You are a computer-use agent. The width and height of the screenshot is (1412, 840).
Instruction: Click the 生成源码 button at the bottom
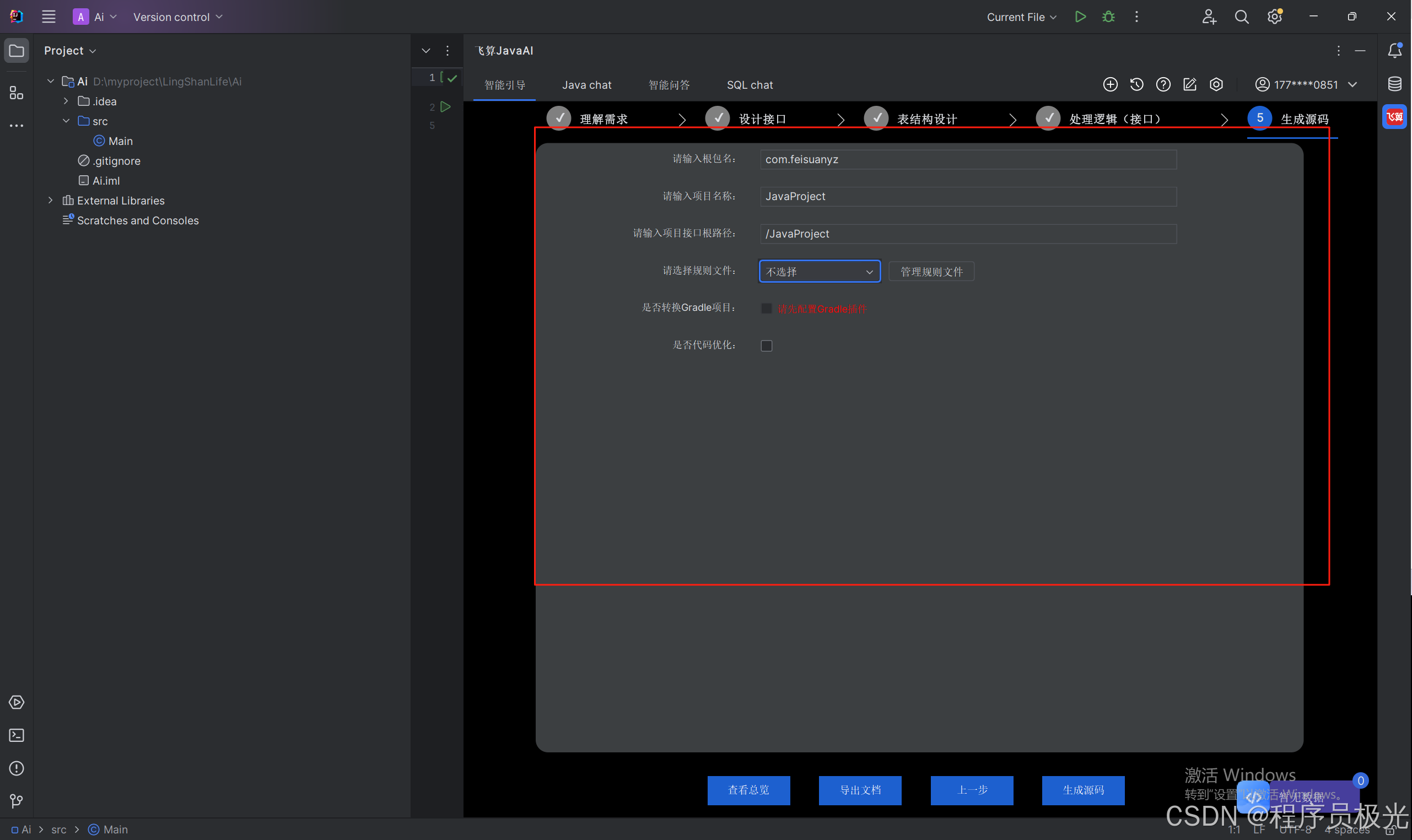tap(1082, 790)
